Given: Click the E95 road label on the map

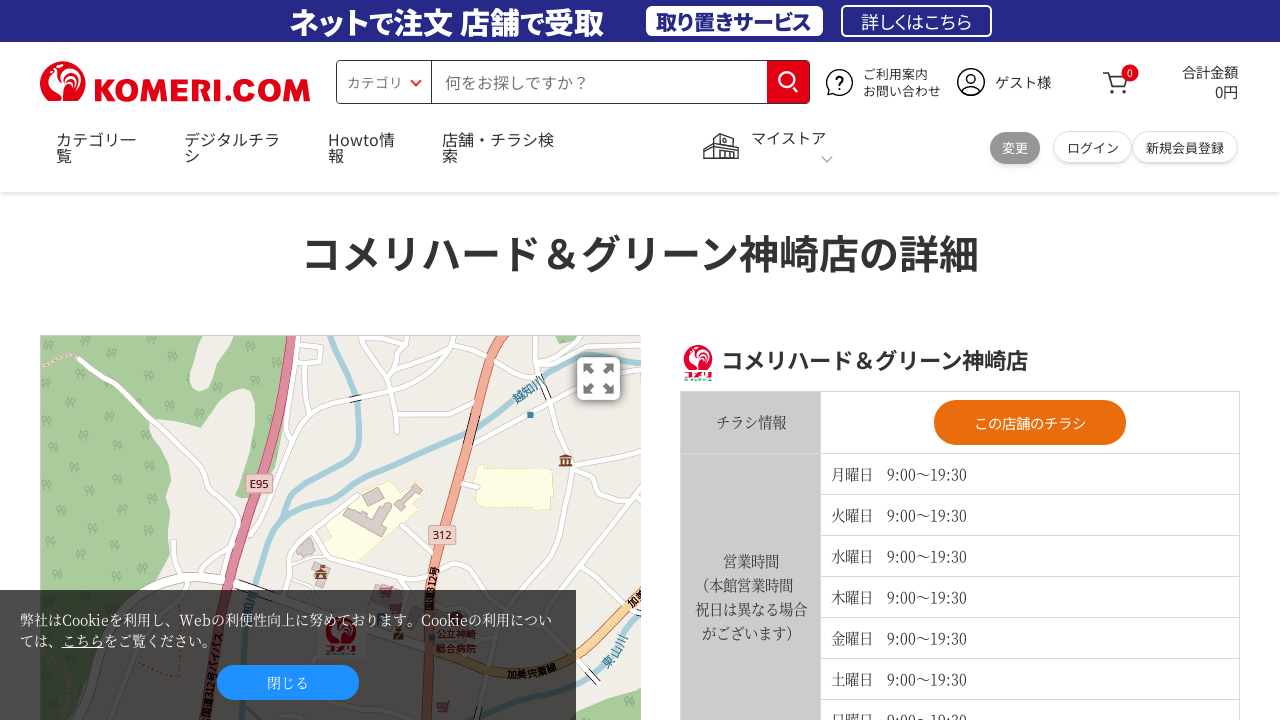Looking at the screenshot, I should point(259,484).
